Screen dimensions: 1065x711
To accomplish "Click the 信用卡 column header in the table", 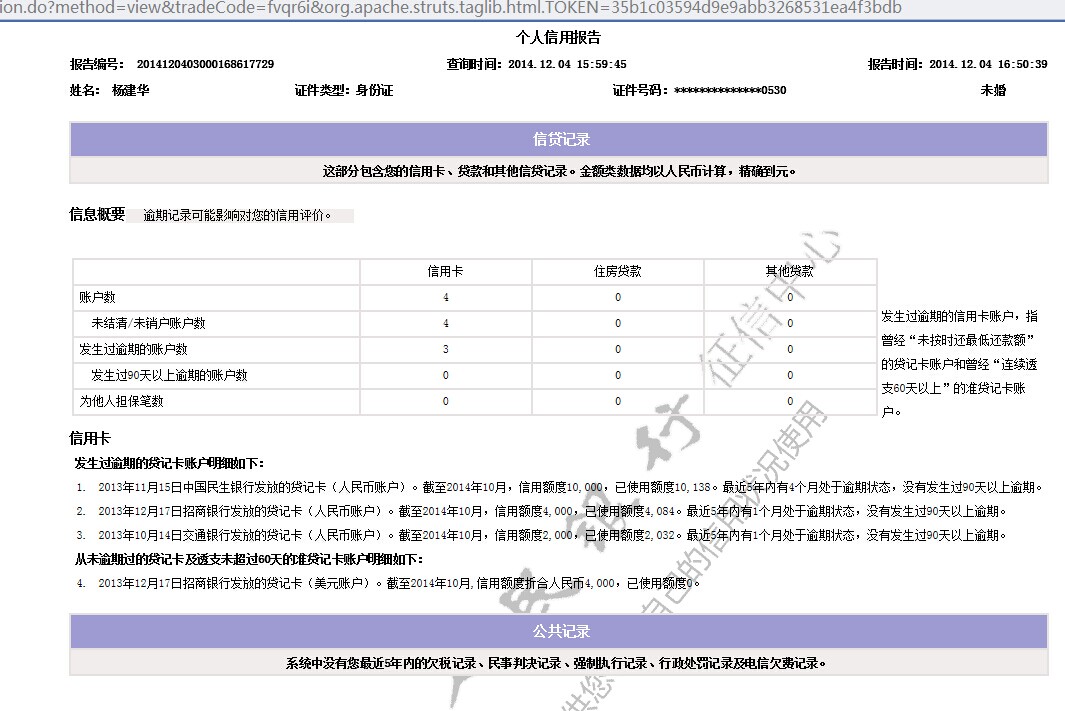I will tap(445, 271).
